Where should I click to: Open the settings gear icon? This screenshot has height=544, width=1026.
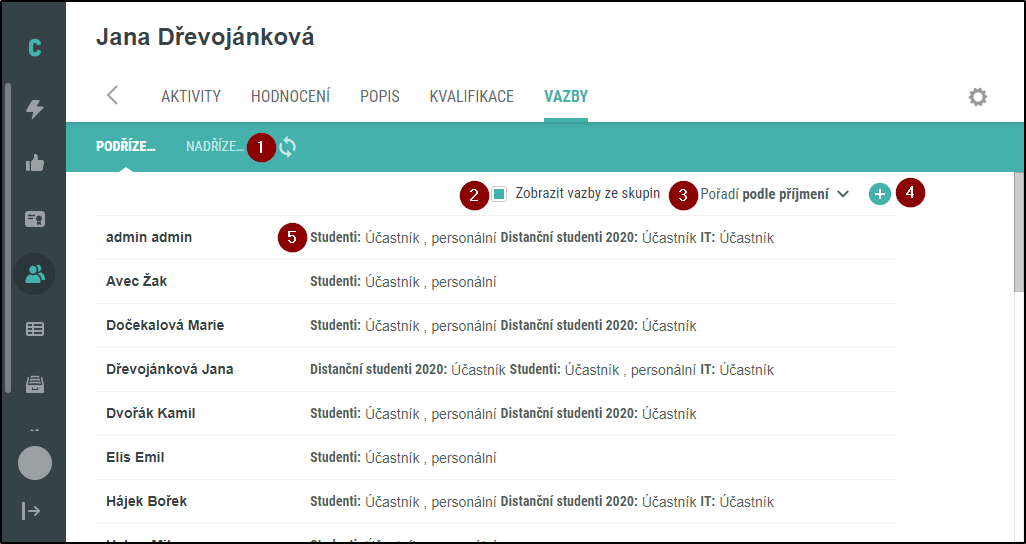click(x=978, y=98)
